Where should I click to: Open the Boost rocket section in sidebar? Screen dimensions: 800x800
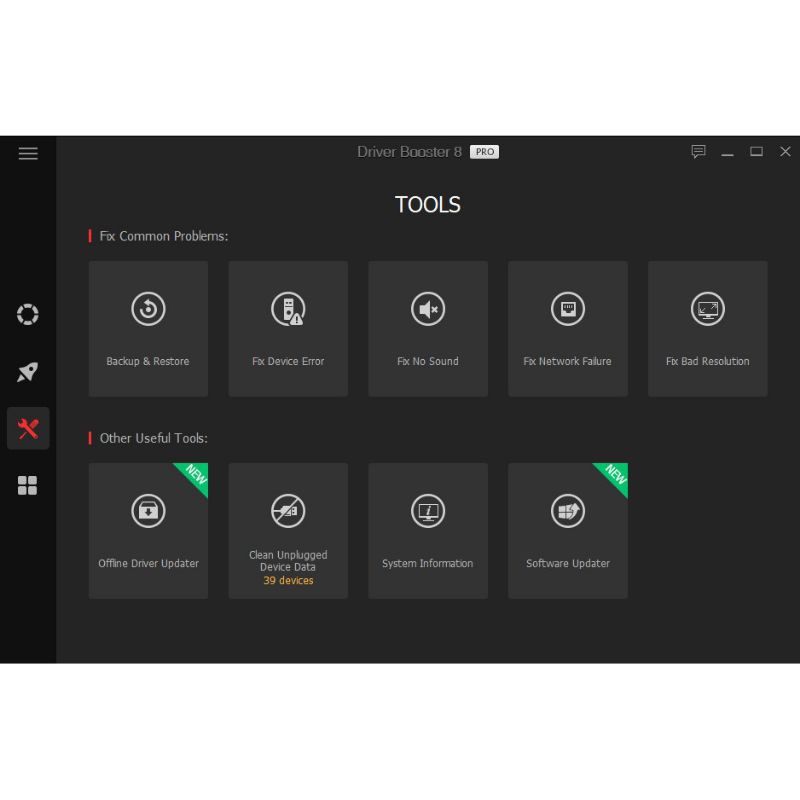[28, 372]
